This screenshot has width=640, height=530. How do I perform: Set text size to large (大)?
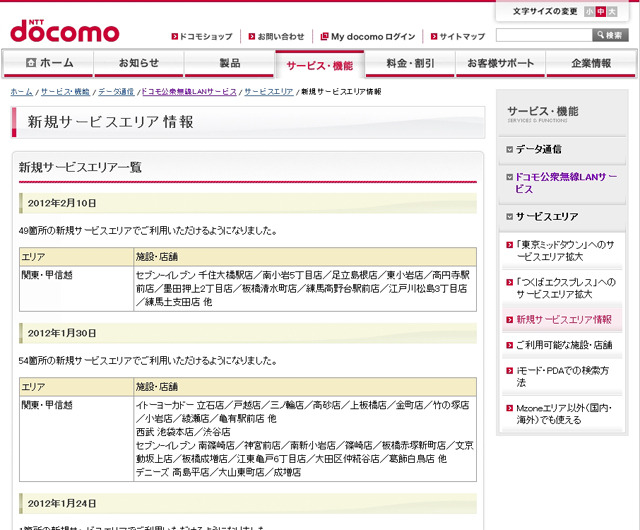[x=612, y=11]
